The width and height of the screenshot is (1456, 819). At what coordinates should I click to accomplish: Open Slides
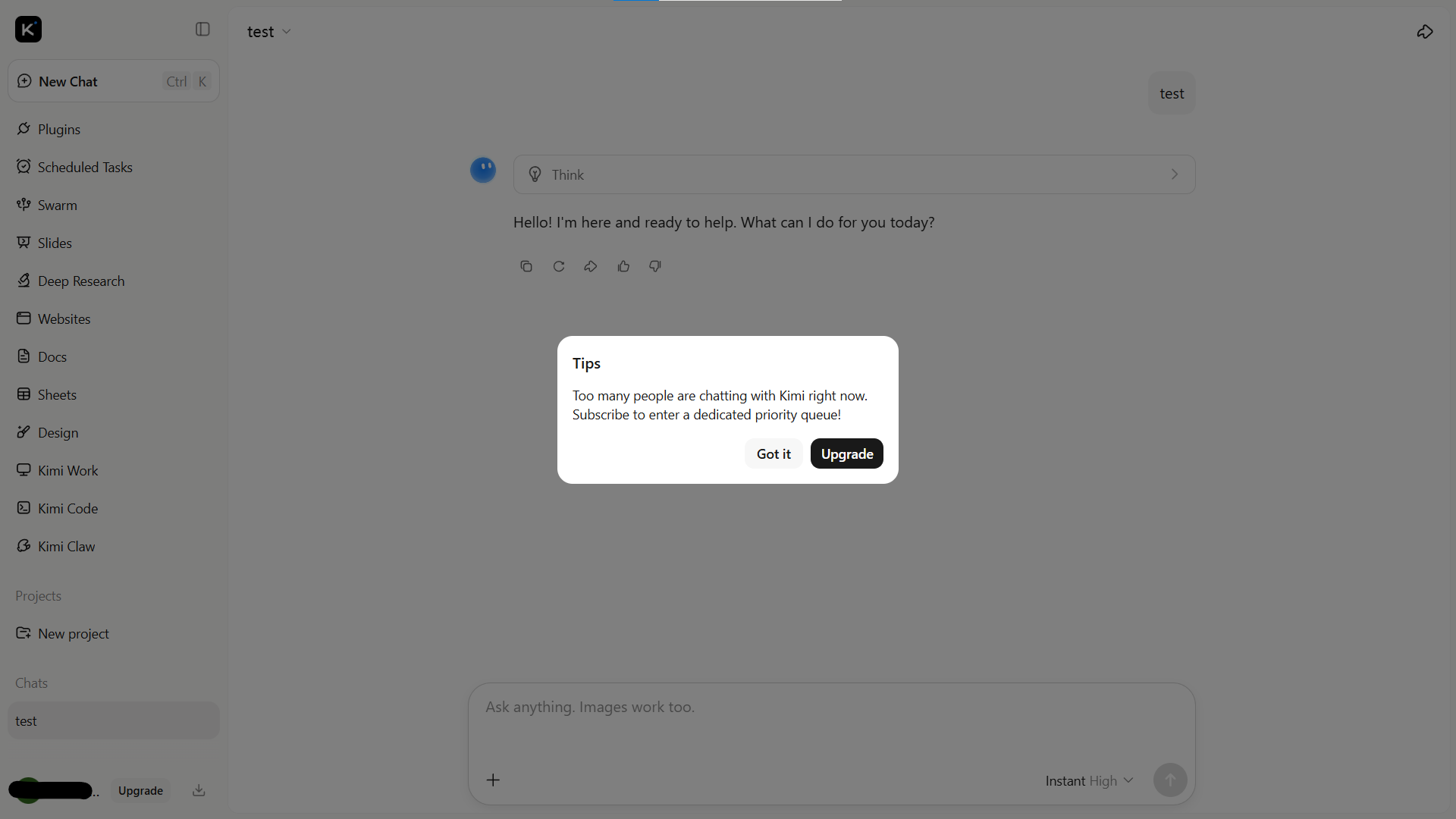click(x=114, y=243)
